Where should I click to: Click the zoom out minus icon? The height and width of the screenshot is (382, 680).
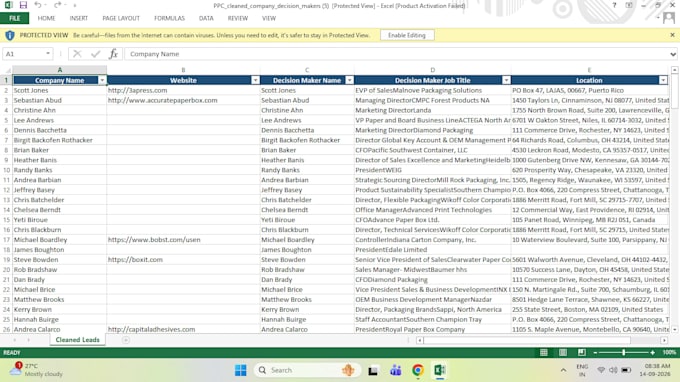[595, 353]
